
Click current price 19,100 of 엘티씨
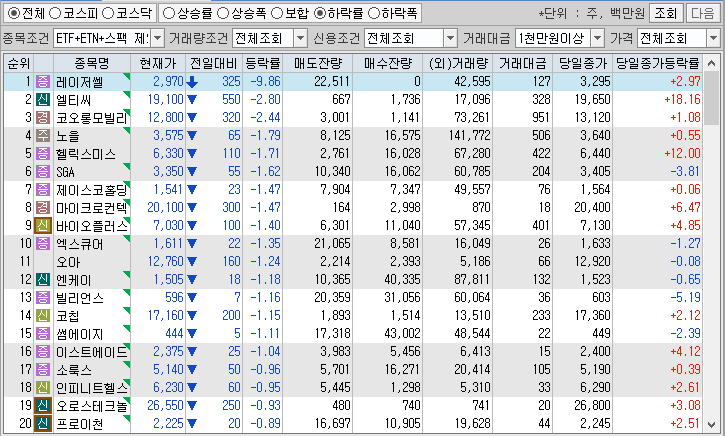click(166, 99)
